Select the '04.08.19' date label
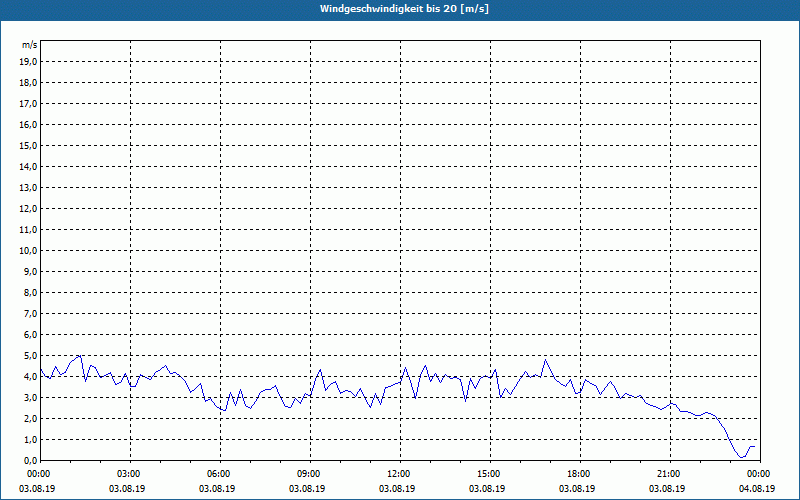This screenshot has width=800, height=500. coord(757,489)
